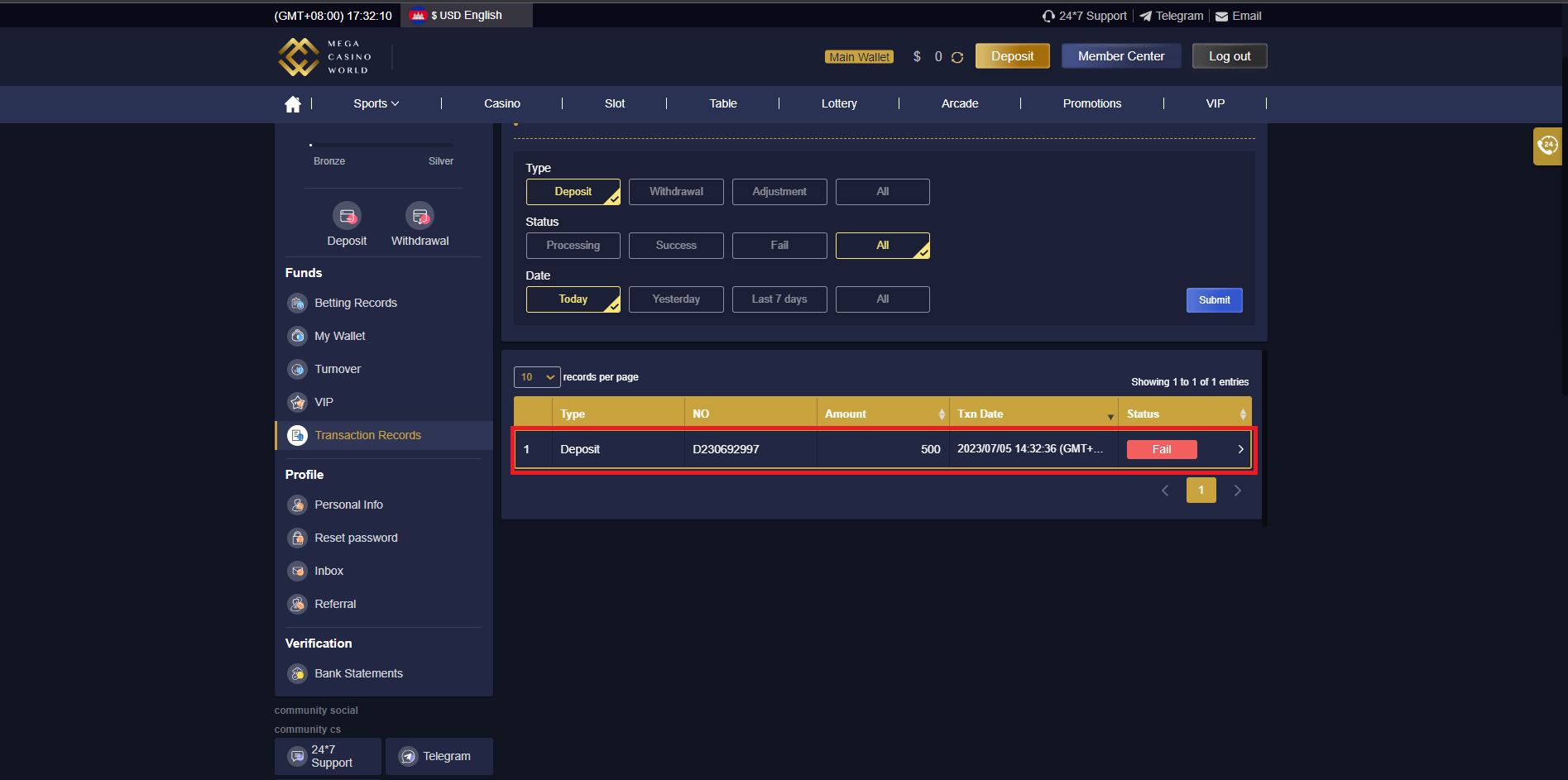Open the records per page dropdown
Viewport: 1568px width, 780px height.
click(537, 377)
